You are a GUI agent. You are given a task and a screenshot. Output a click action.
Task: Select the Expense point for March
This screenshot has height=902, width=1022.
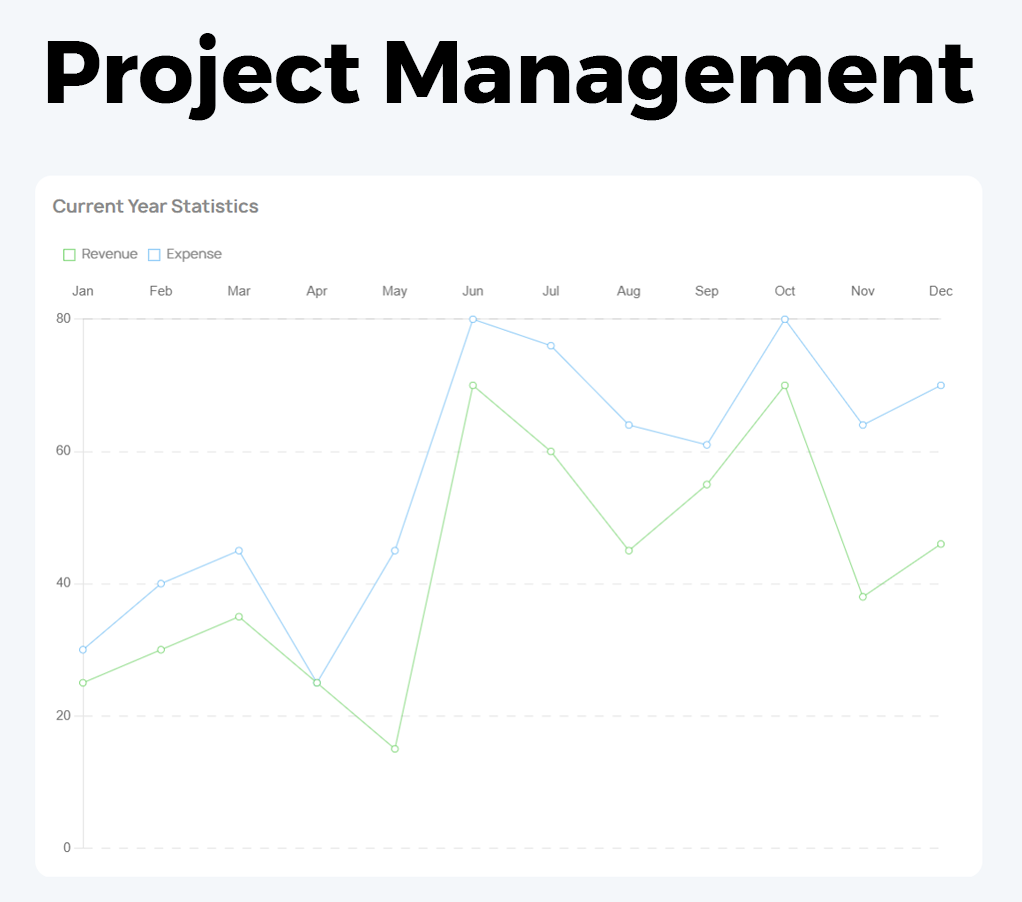tap(239, 550)
